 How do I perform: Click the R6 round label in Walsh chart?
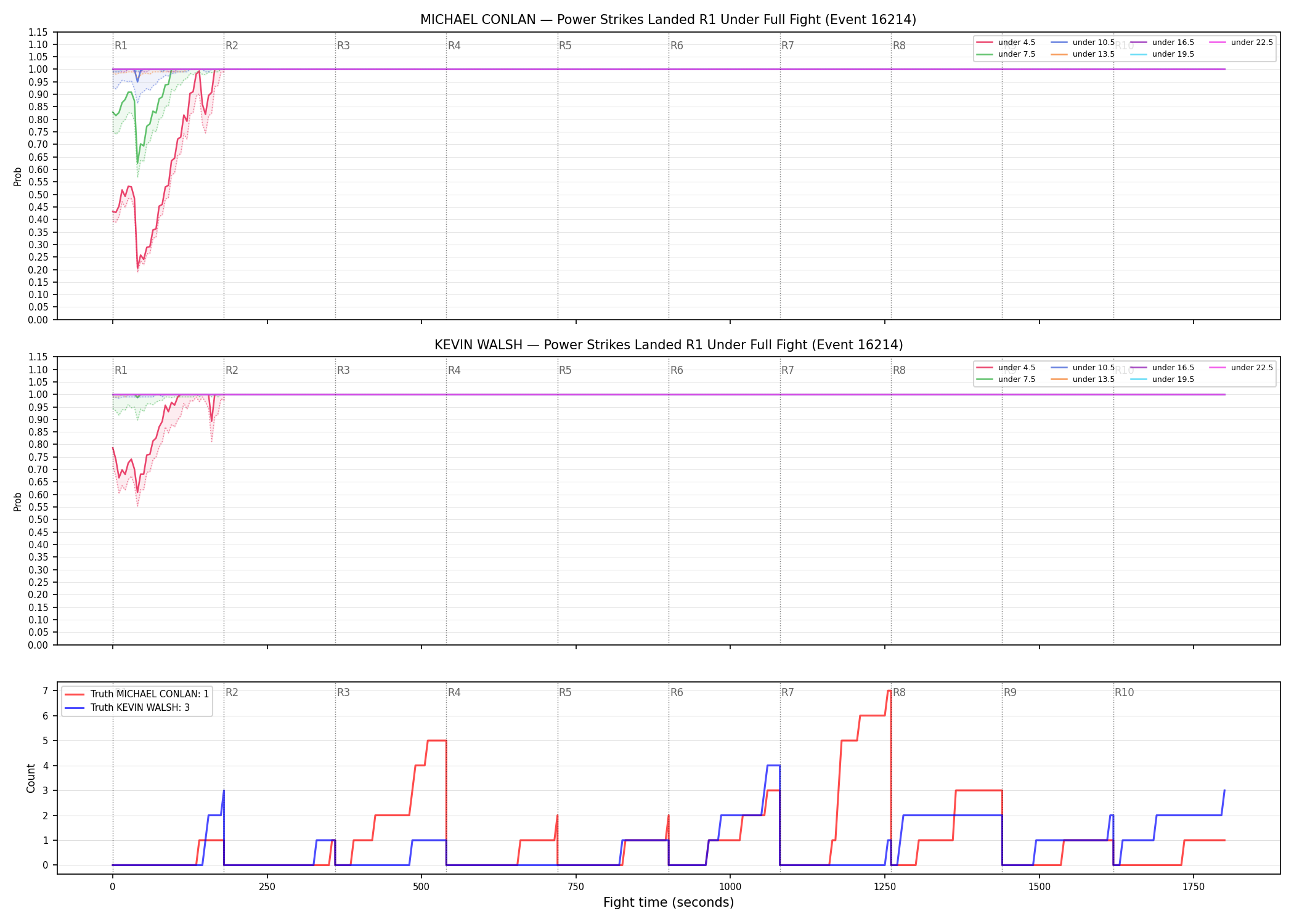(677, 370)
